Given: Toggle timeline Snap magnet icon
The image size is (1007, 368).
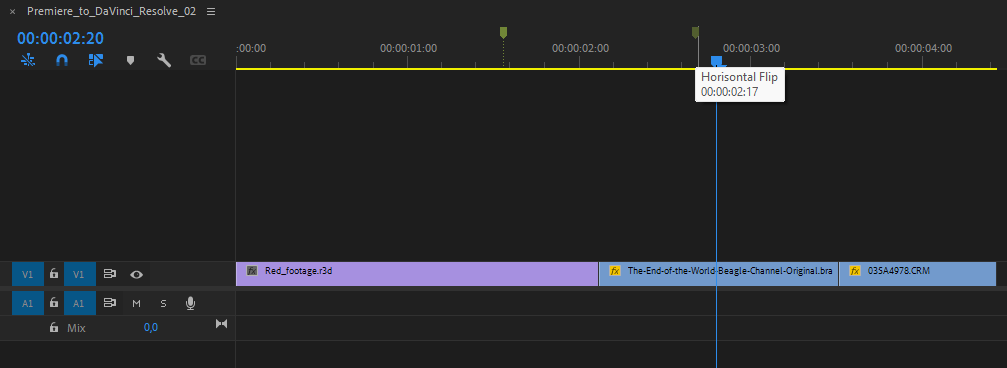Looking at the screenshot, I should pos(62,60).
